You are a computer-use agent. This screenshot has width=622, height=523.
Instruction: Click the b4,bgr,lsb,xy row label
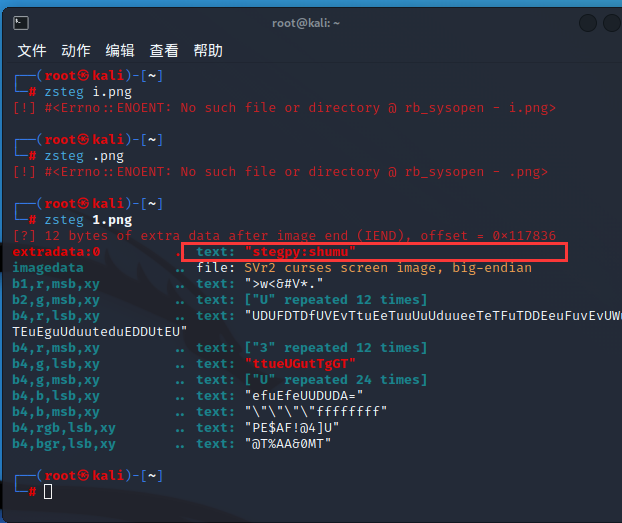(64, 444)
